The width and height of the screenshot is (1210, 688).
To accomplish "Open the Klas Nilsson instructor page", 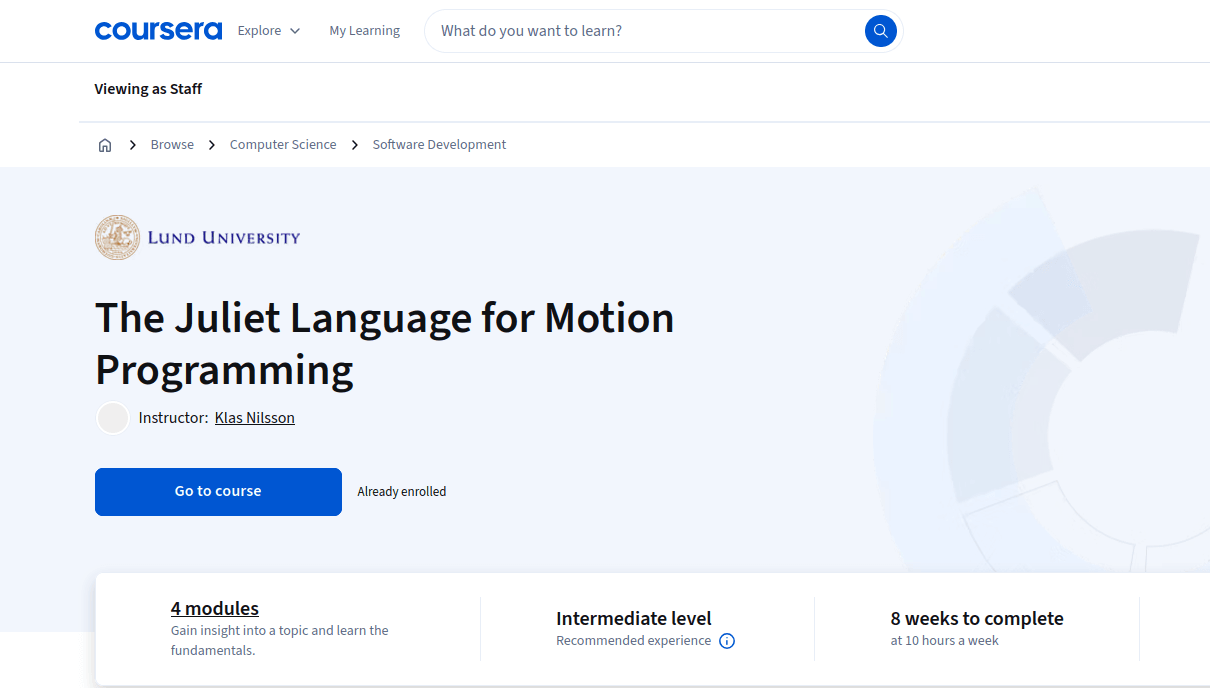I will click(254, 417).
